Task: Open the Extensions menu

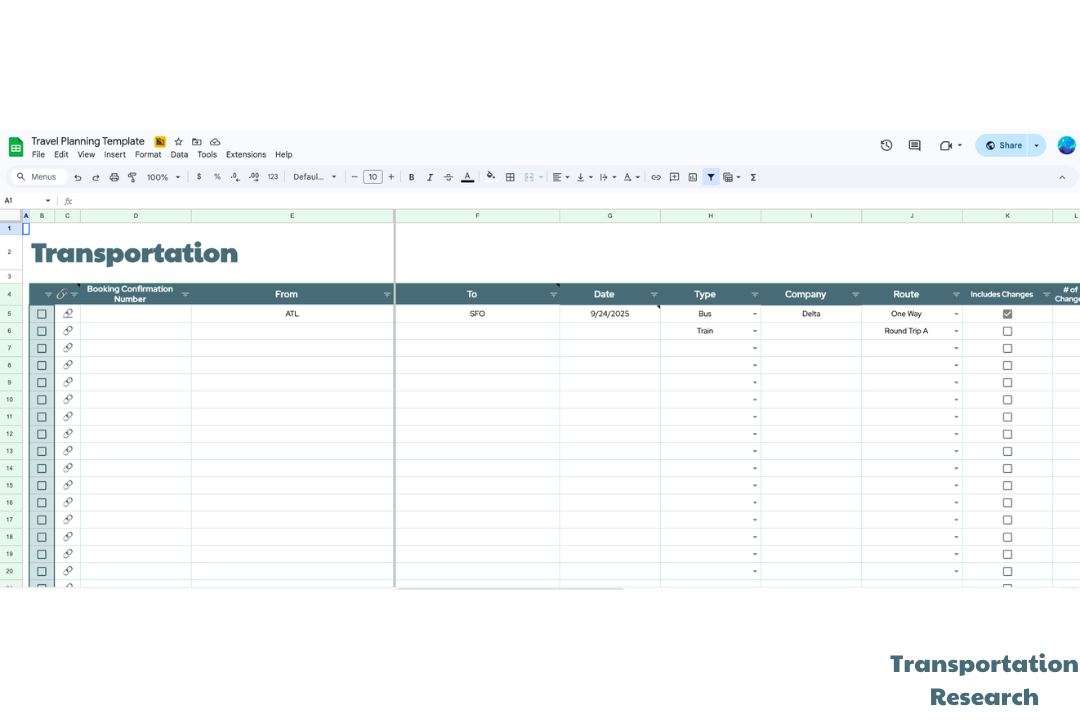Action: (246, 154)
